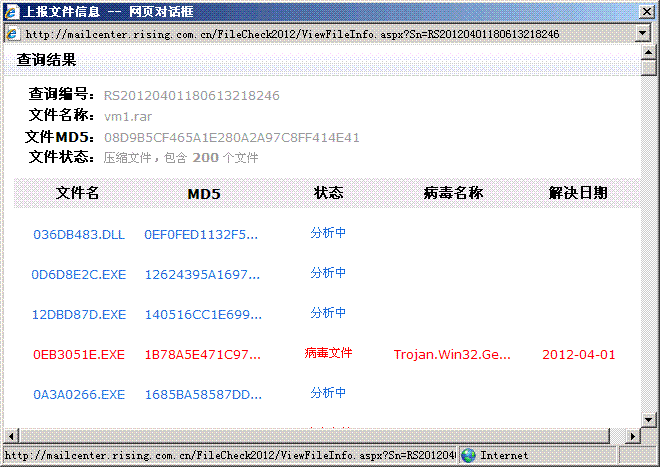This screenshot has height=467, width=660.
Task: Click the status bar URL text
Action: [230, 455]
